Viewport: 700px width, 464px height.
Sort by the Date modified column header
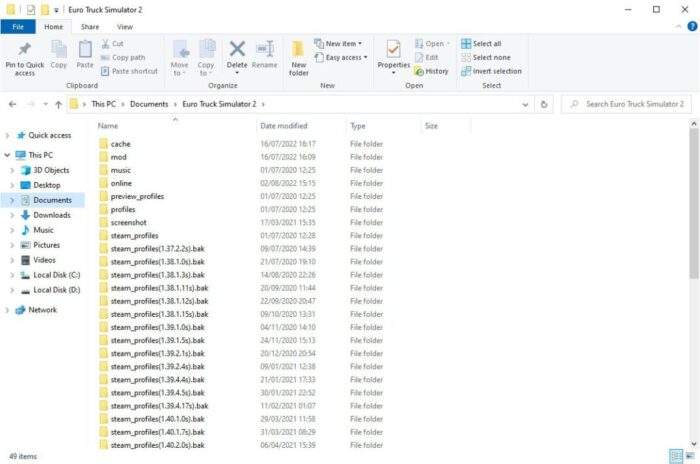(x=301, y=126)
